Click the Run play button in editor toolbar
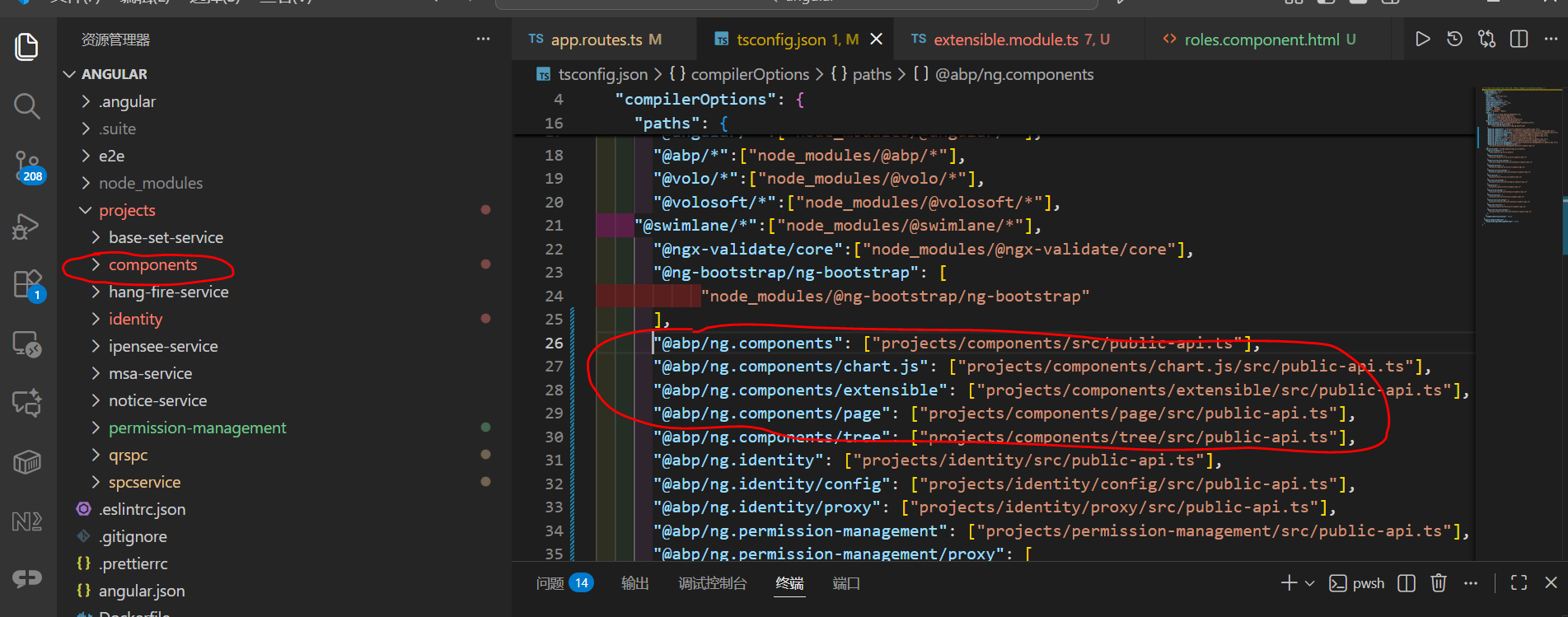The width and height of the screenshot is (1568, 617). coord(1422,40)
